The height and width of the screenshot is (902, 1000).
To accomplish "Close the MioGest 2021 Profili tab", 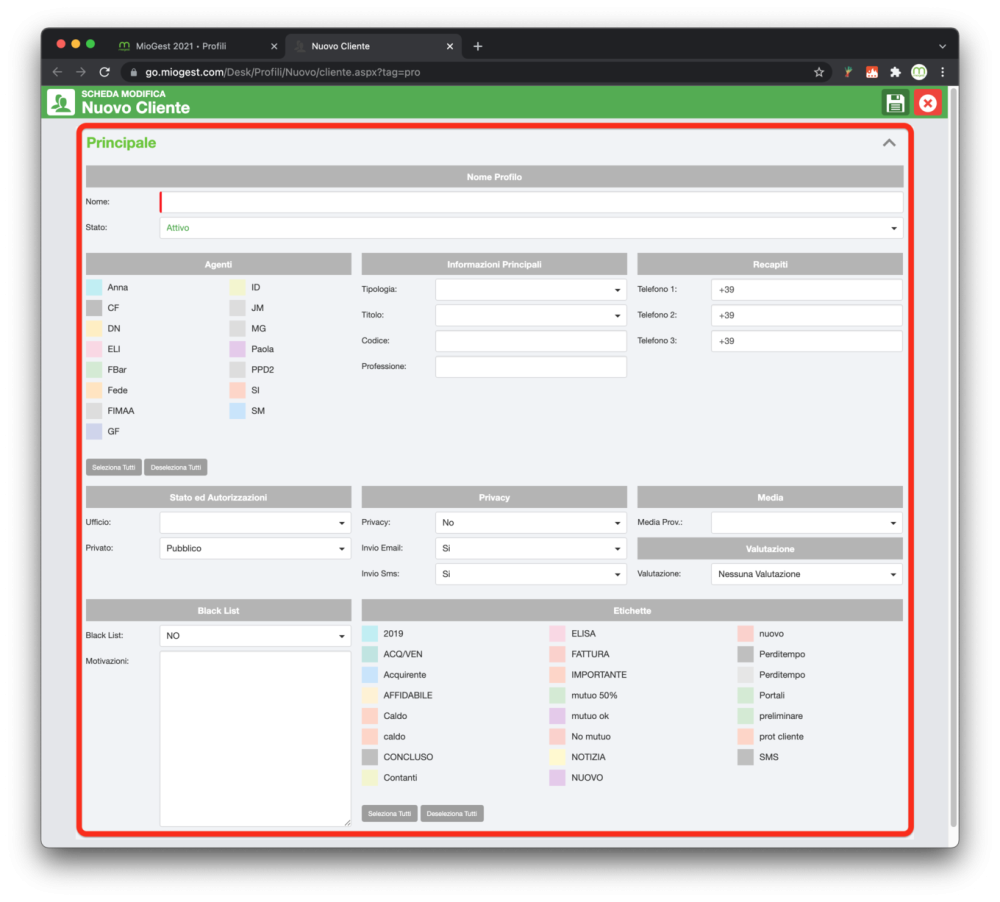I will click(274, 46).
